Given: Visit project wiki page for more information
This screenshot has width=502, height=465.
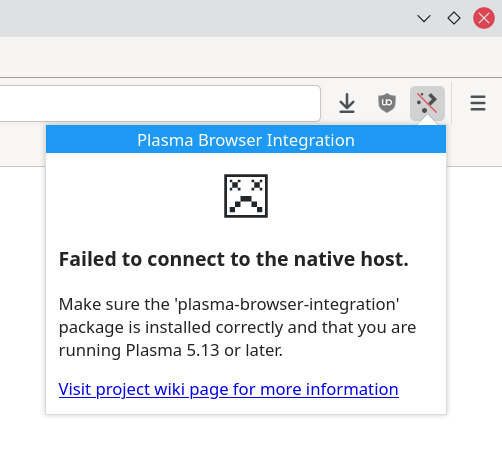Looking at the screenshot, I should coord(229,389).
